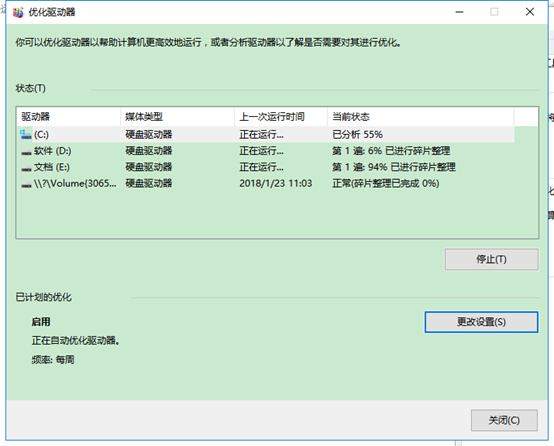Click 正在运行... in the (C:) row
554x446 pixels.
point(261,135)
